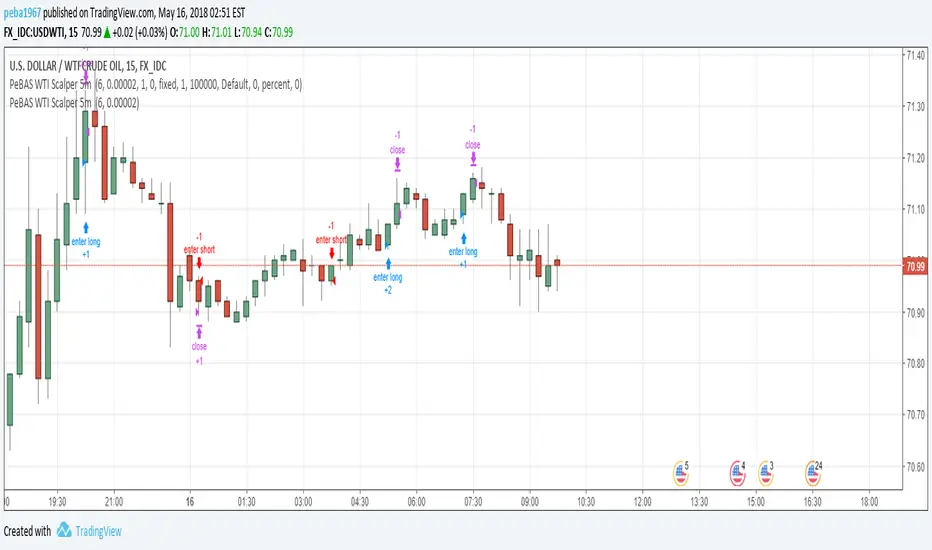Open the TradingView link beside Created with

click(99, 531)
